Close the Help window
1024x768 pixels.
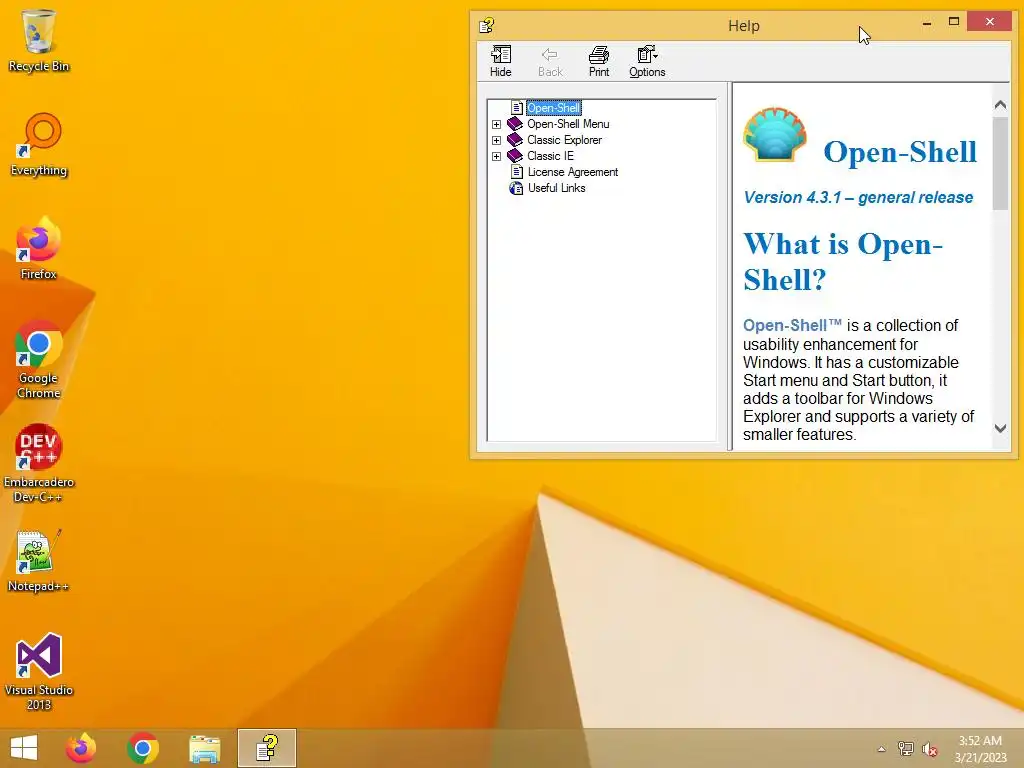[989, 22]
